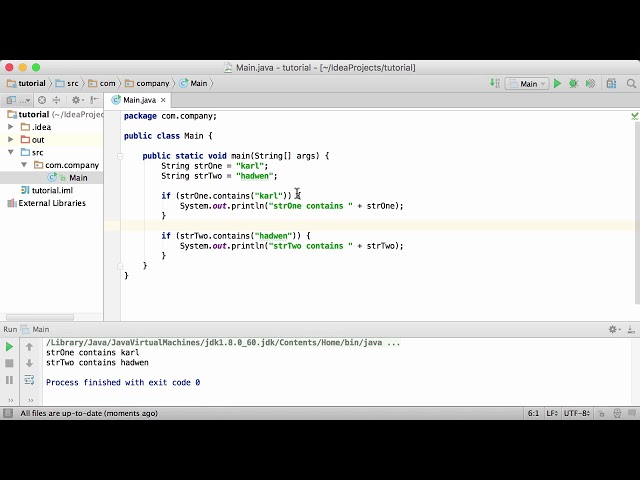Close the Main.java tab
640x480 pixels.
click(x=163, y=100)
